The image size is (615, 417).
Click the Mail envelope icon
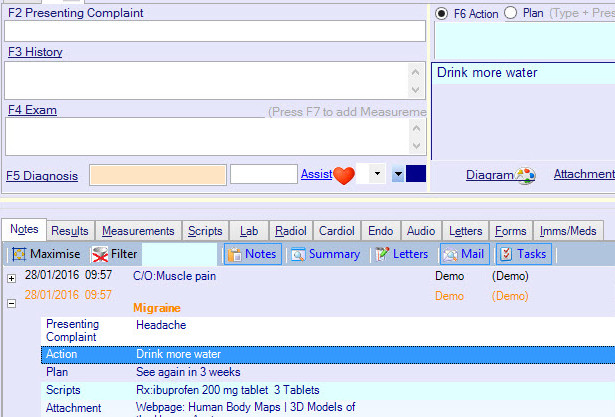pos(450,255)
